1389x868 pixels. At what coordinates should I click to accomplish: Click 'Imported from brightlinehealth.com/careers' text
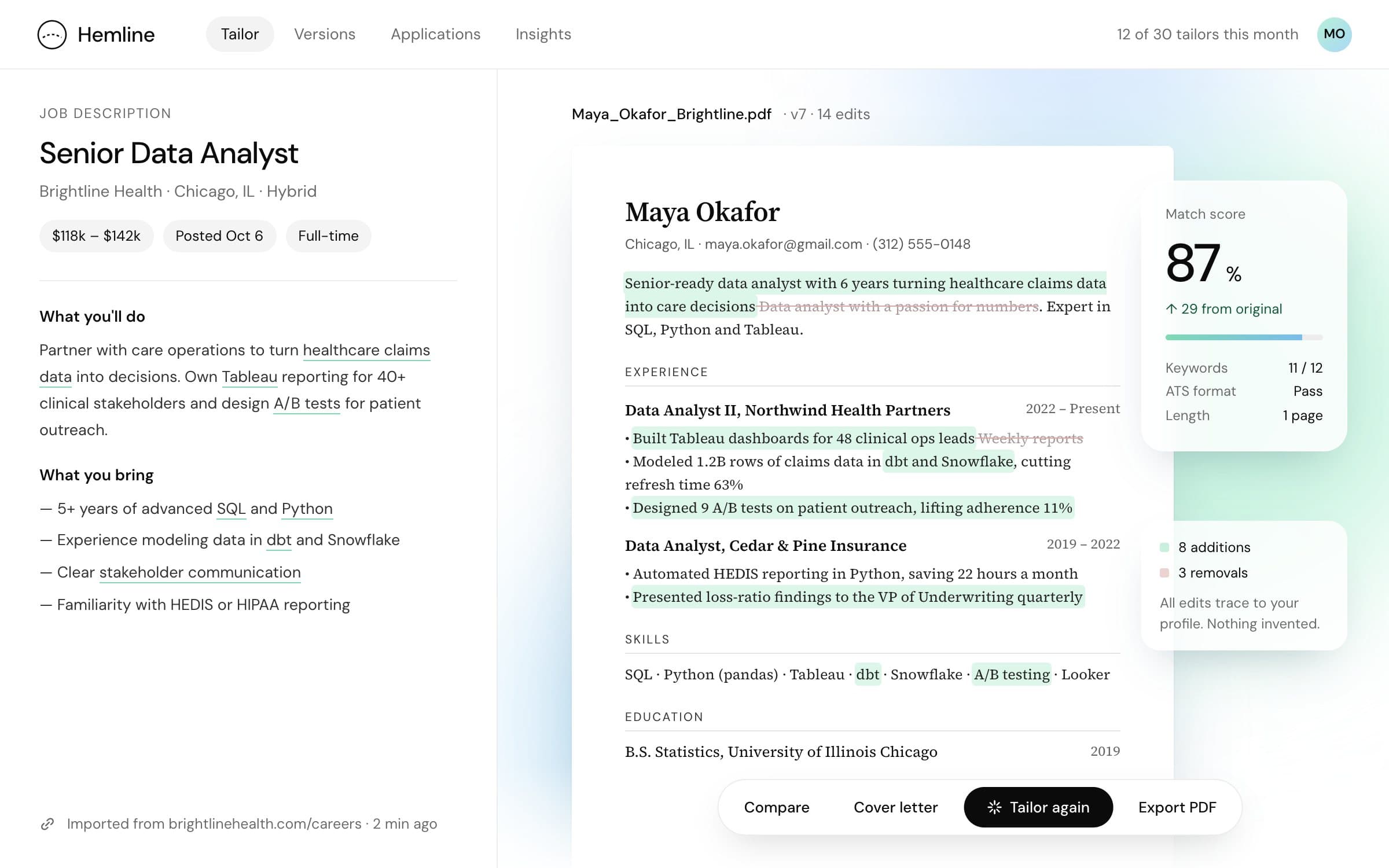[x=214, y=823]
